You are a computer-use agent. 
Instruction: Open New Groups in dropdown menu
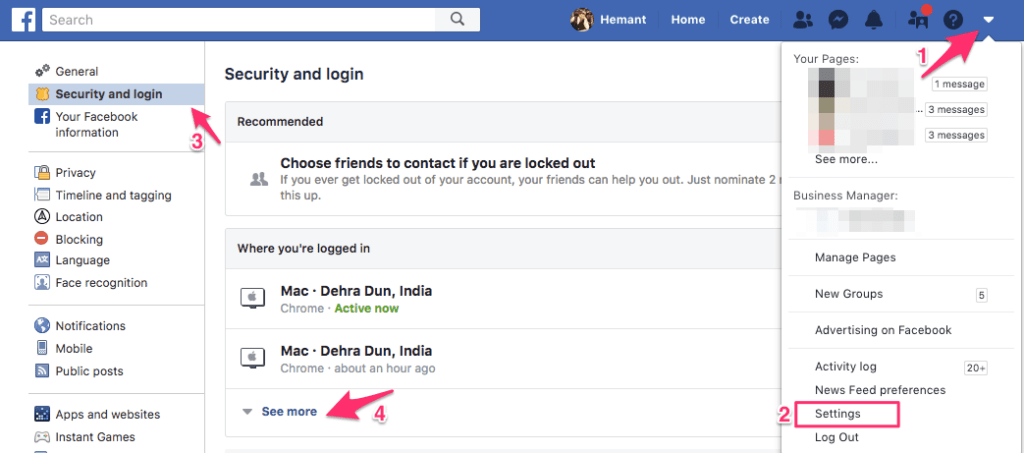click(849, 294)
